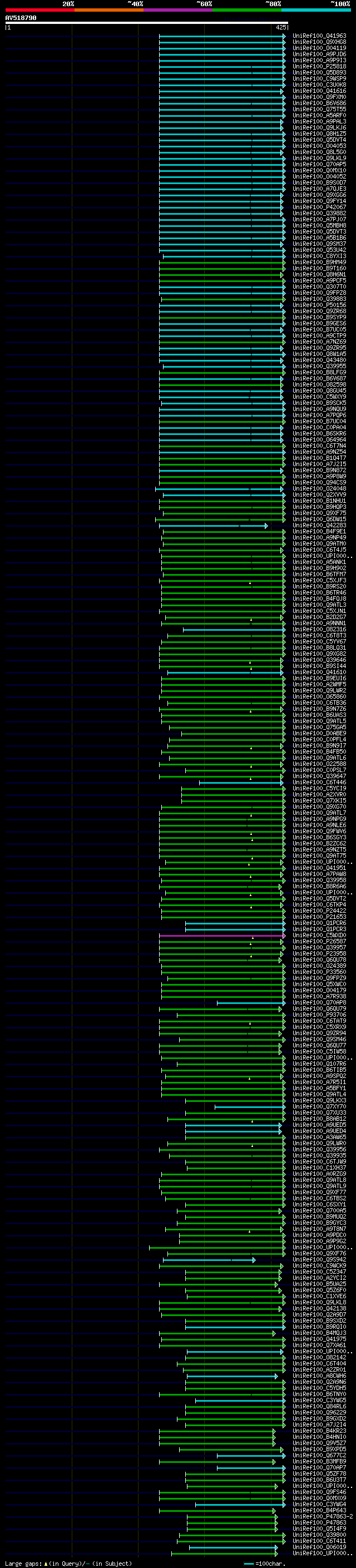
Task: Select the UniRef100_Q70AP8 label
Action: point(319,1002)
